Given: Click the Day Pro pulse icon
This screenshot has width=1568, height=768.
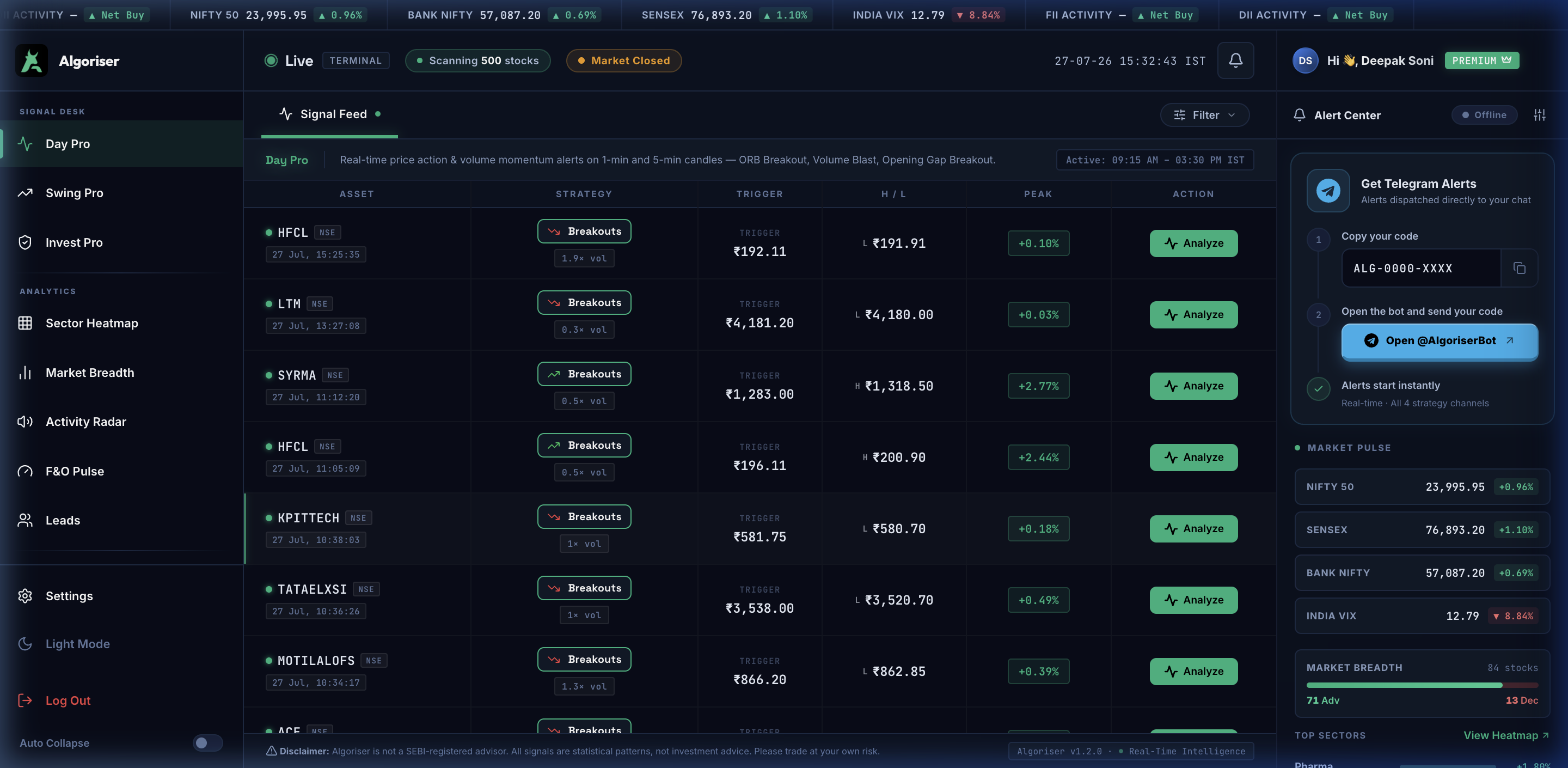Looking at the screenshot, I should click(25, 144).
